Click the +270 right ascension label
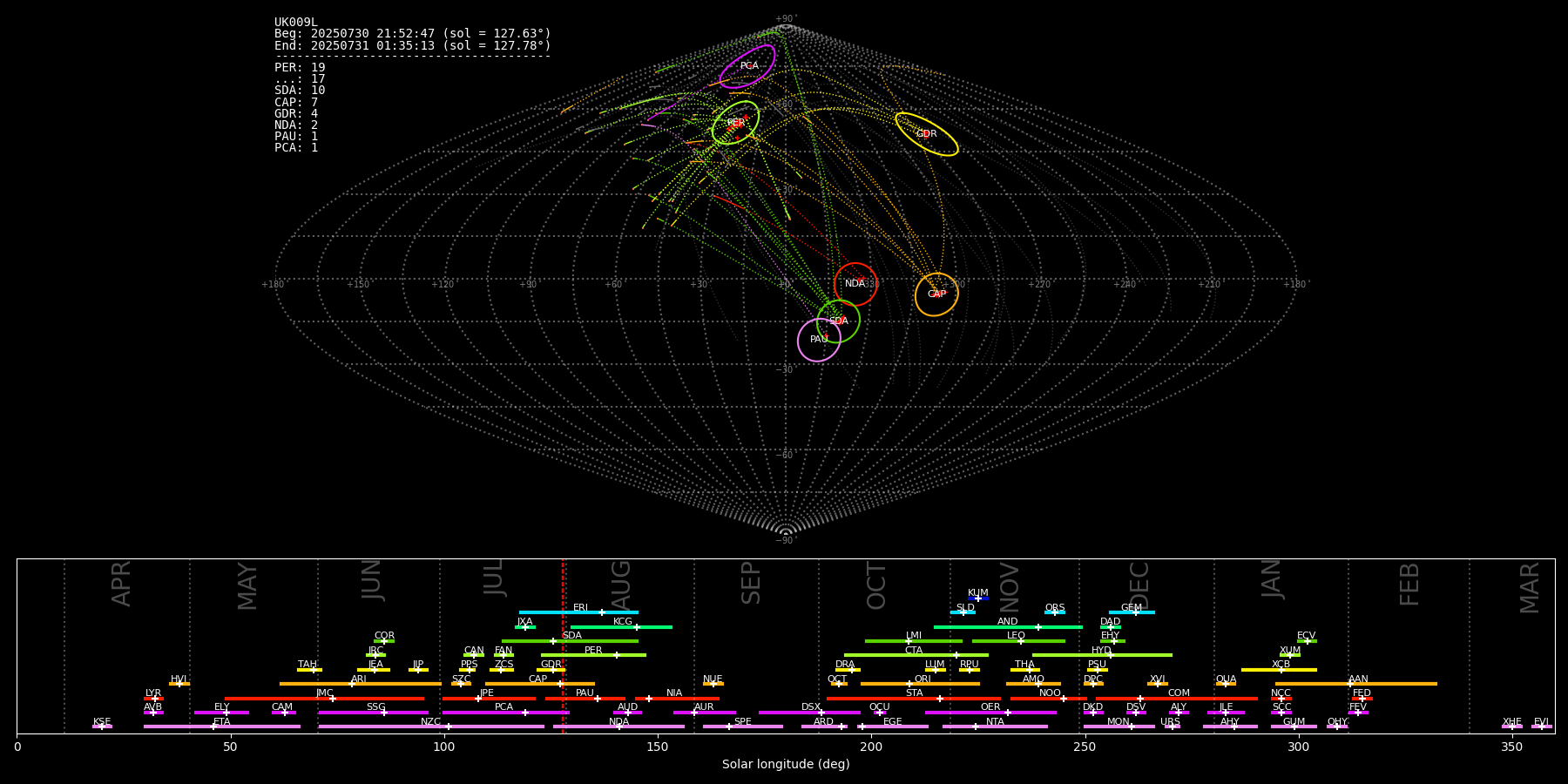Viewport: 1568px width, 784px height. pos(1038,284)
